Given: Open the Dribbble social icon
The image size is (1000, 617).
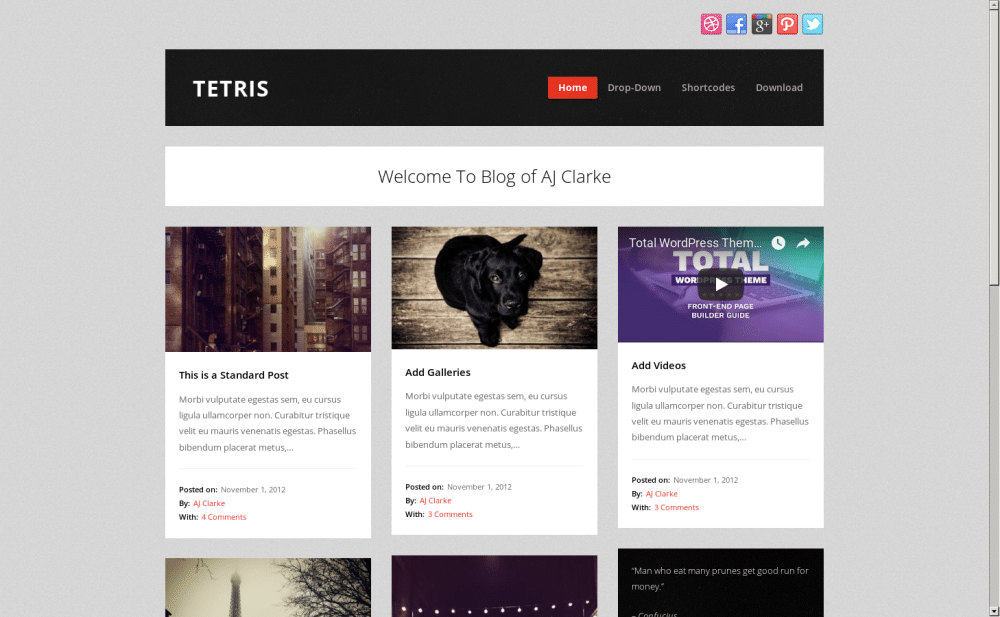Looking at the screenshot, I should [711, 25].
